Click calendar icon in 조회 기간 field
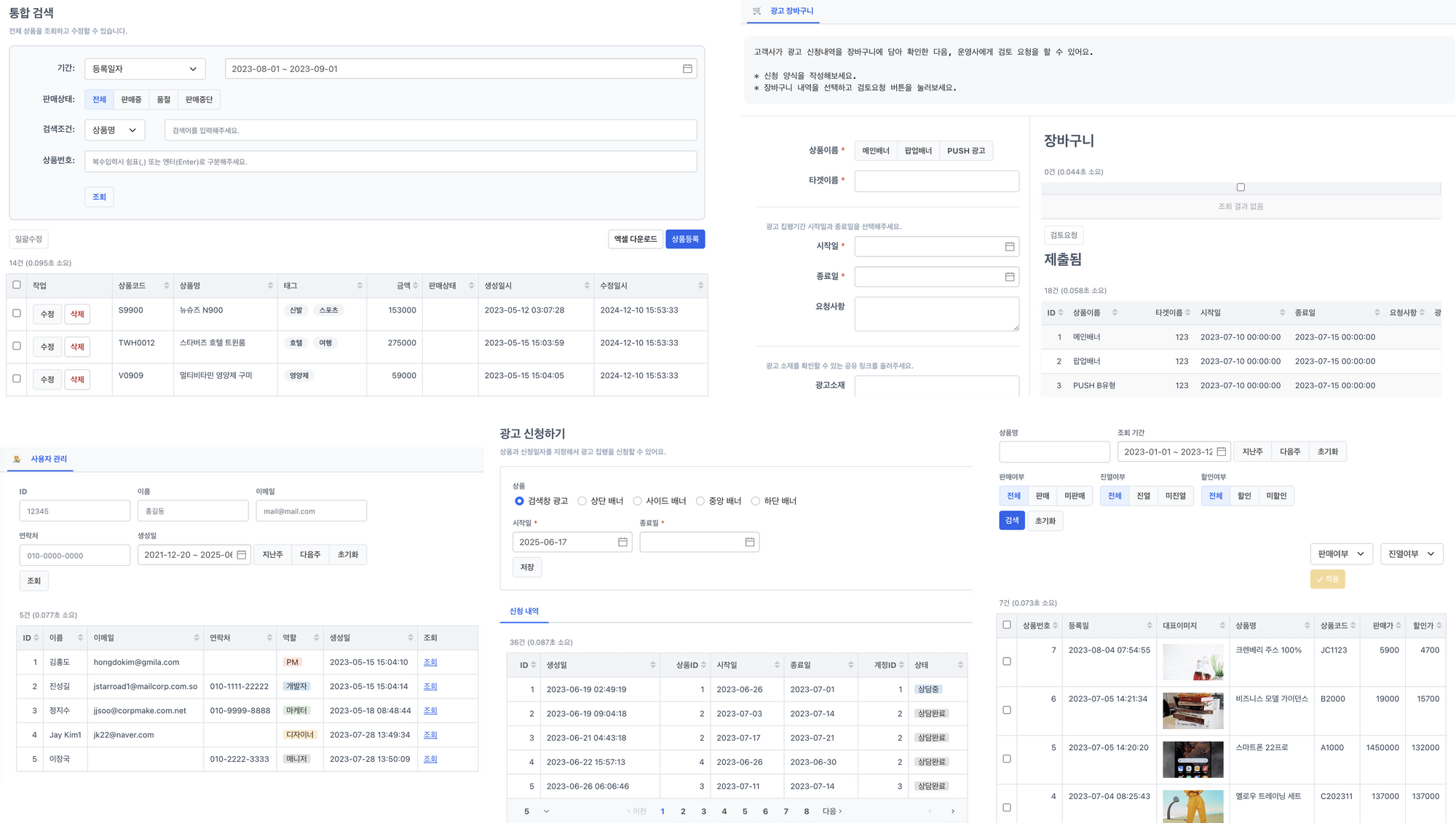 point(1221,452)
